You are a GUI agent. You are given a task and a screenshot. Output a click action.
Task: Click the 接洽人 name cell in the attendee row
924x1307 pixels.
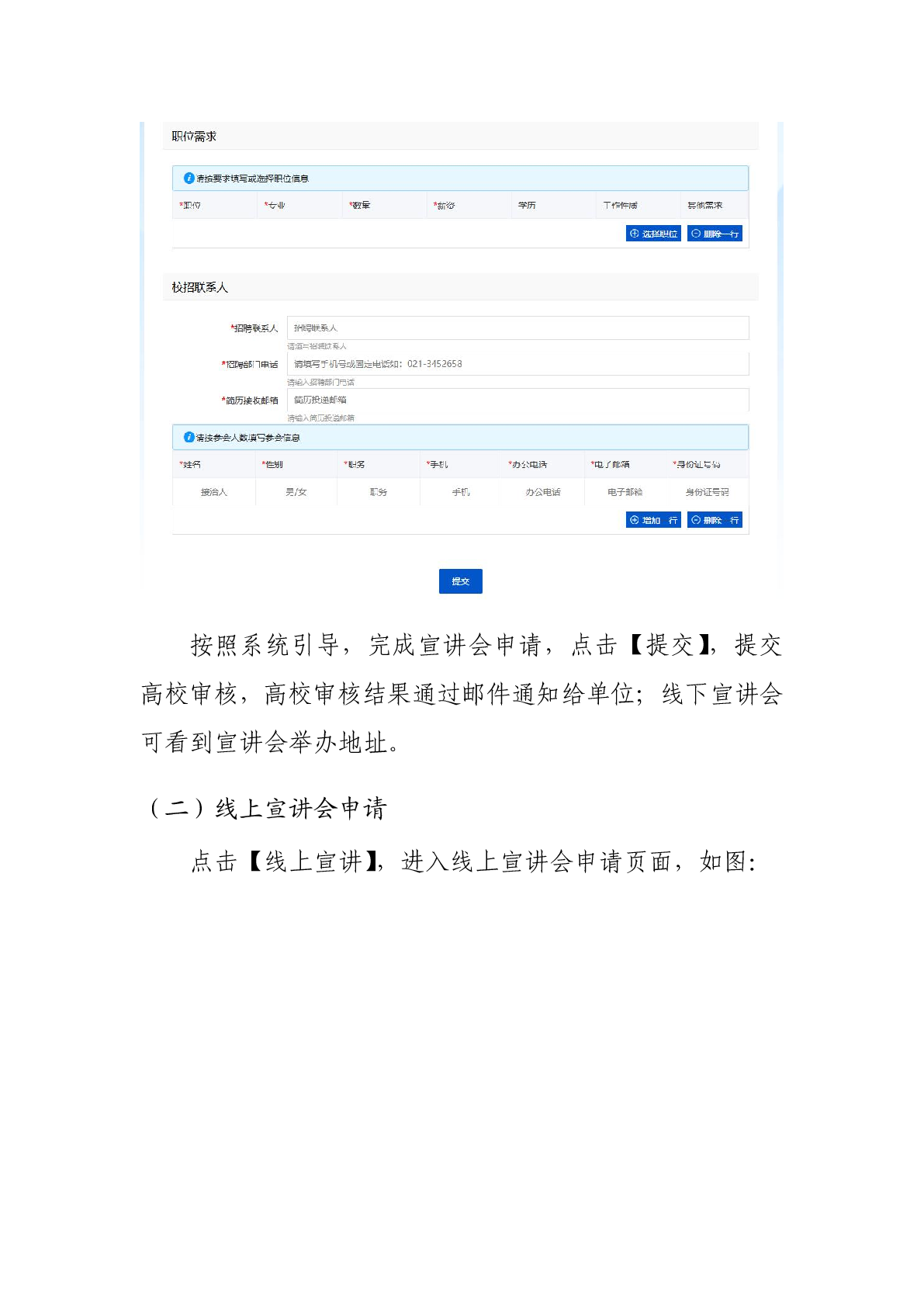214,492
